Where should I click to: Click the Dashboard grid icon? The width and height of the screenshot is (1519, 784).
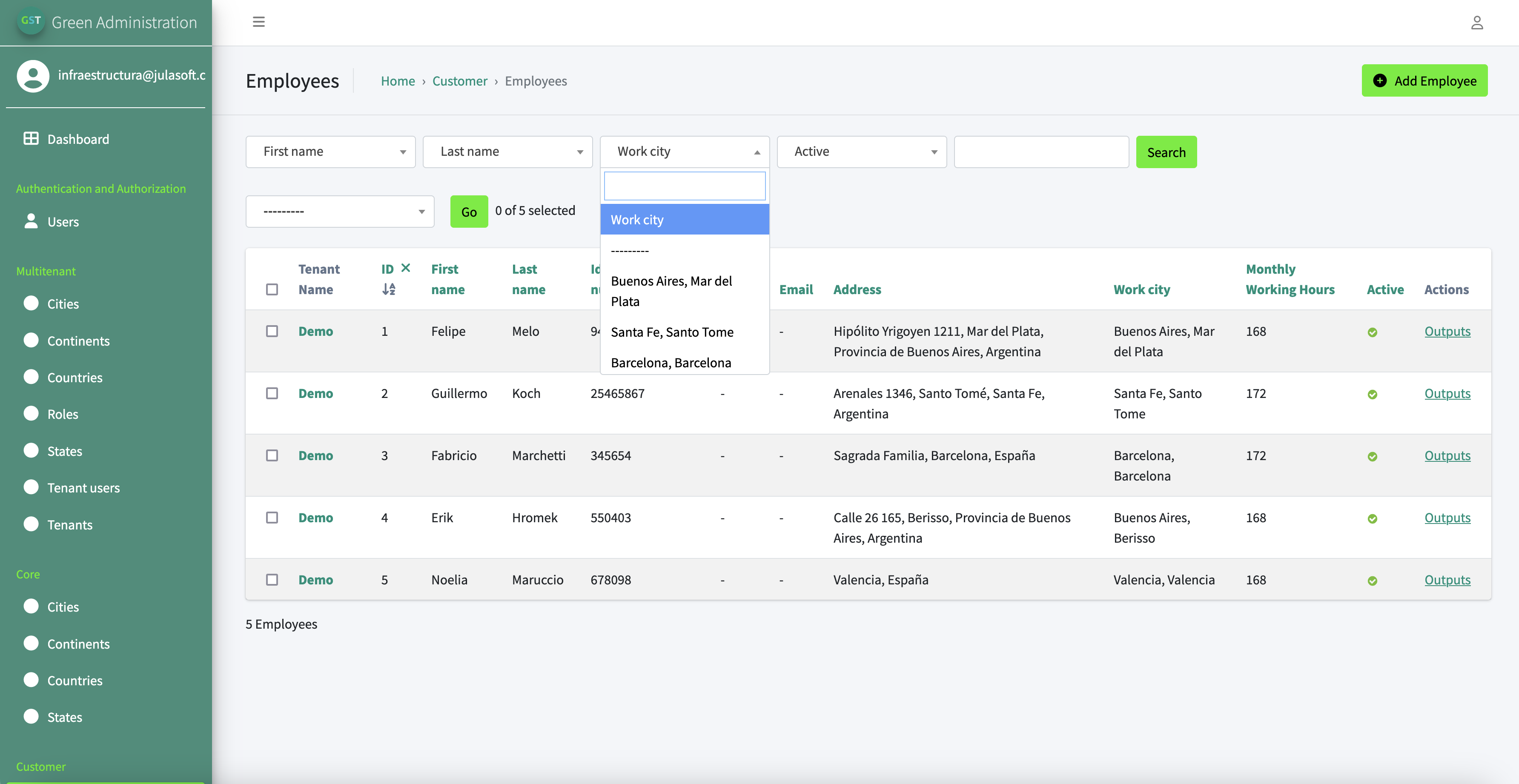tap(31, 138)
